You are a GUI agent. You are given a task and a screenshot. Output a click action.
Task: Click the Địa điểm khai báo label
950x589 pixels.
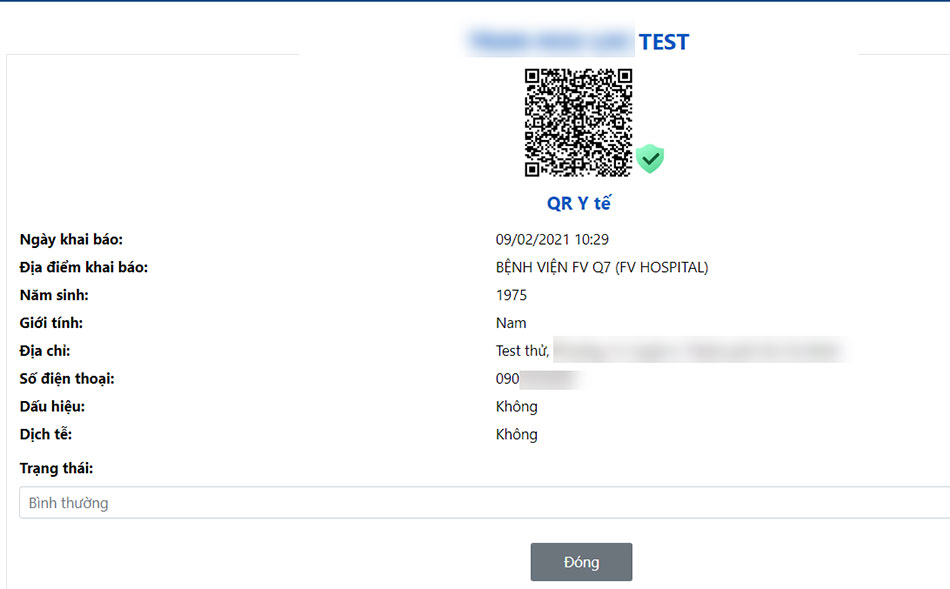84,267
